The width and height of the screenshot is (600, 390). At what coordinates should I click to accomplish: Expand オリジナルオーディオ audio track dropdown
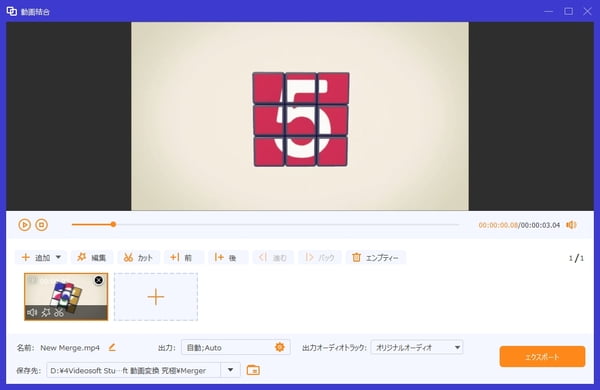pos(417,347)
